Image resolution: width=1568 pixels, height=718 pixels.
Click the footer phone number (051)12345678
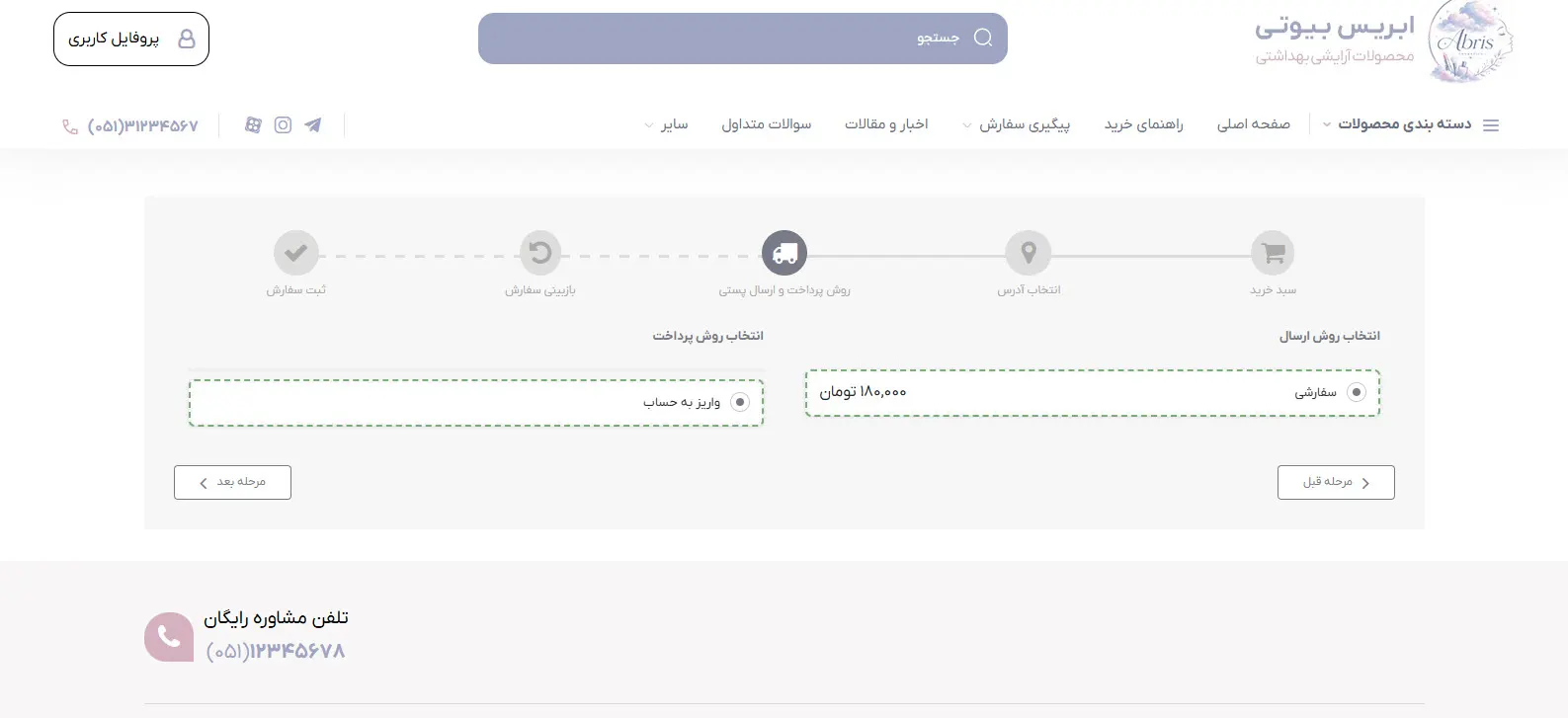tap(276, 652)
